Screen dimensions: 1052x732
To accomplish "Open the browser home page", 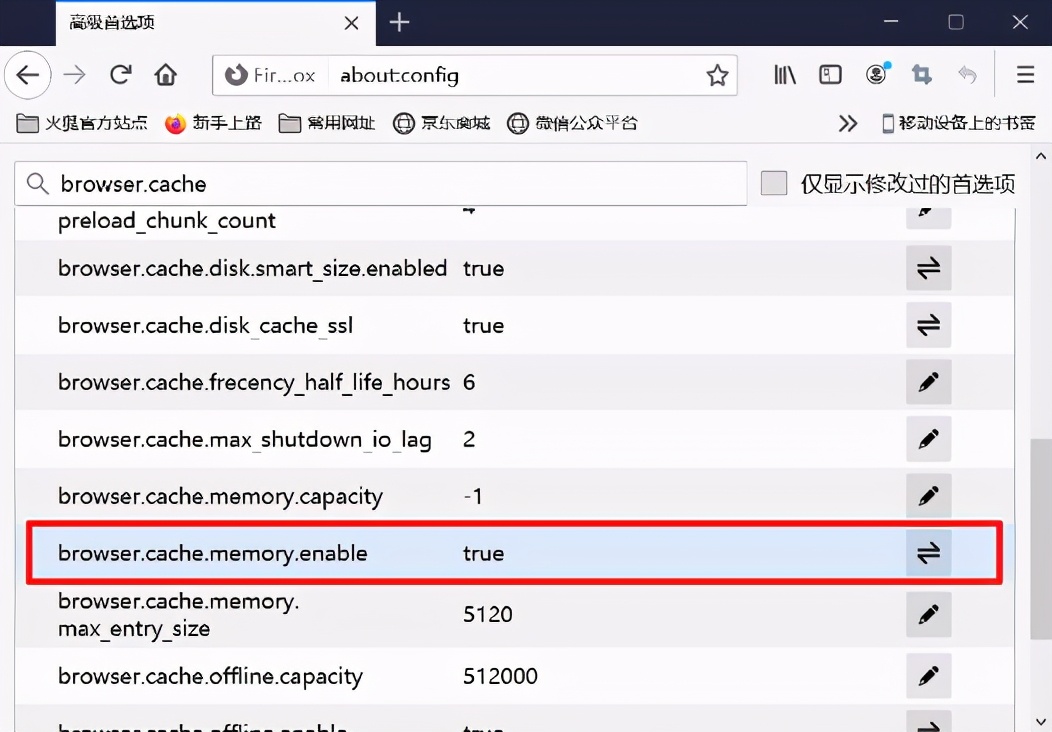I will [x=166, y=74].
